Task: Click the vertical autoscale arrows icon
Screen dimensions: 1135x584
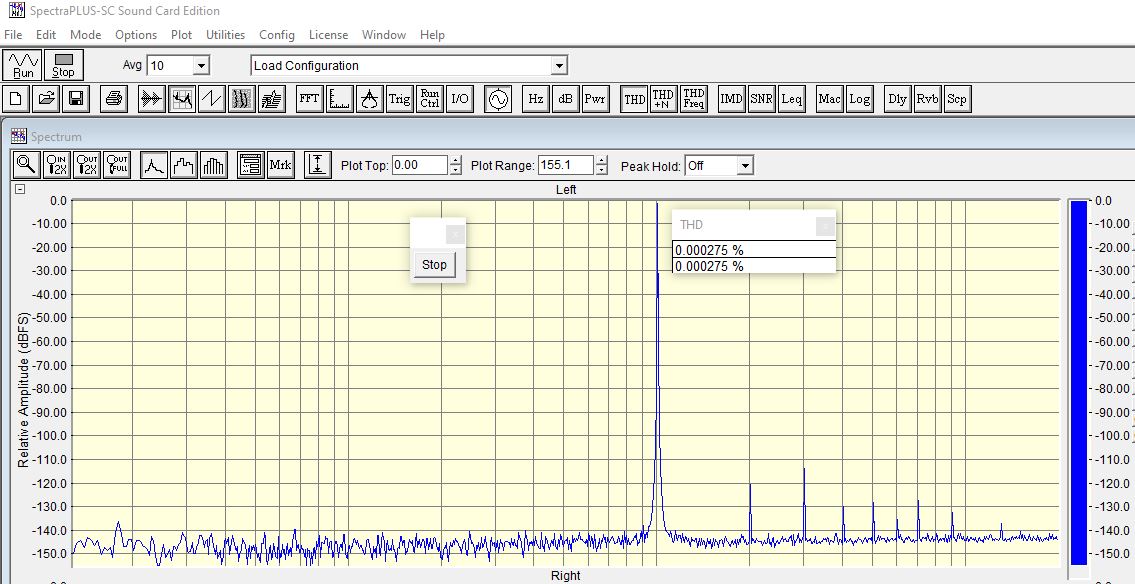Action: coord(318,165)
